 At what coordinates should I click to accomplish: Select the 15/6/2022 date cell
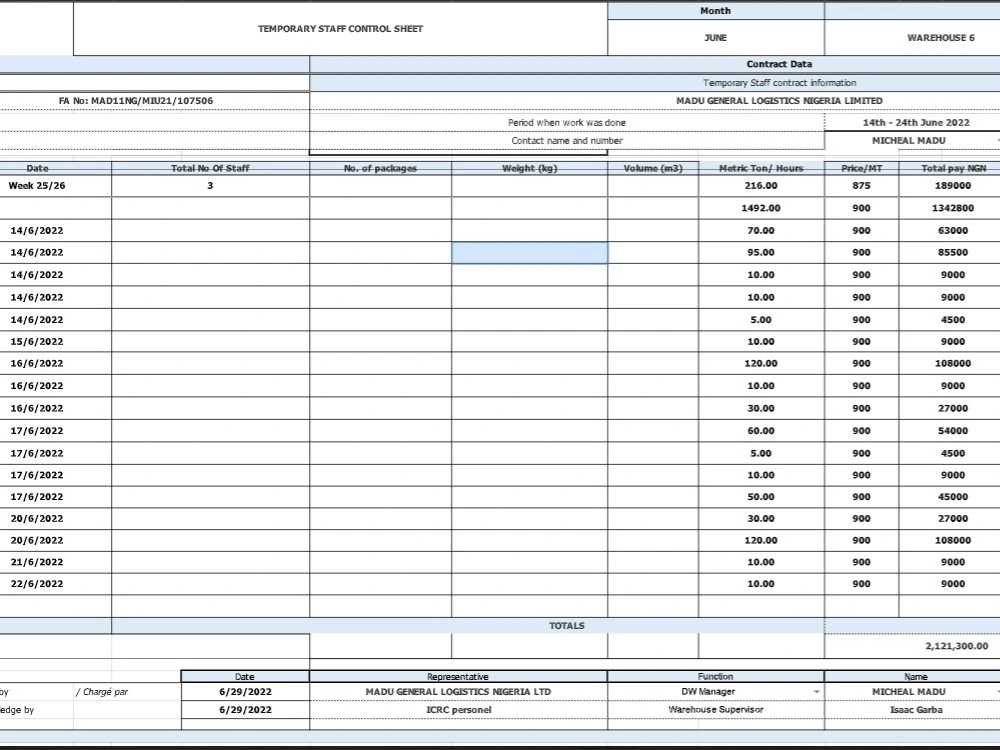pos(55,342)
